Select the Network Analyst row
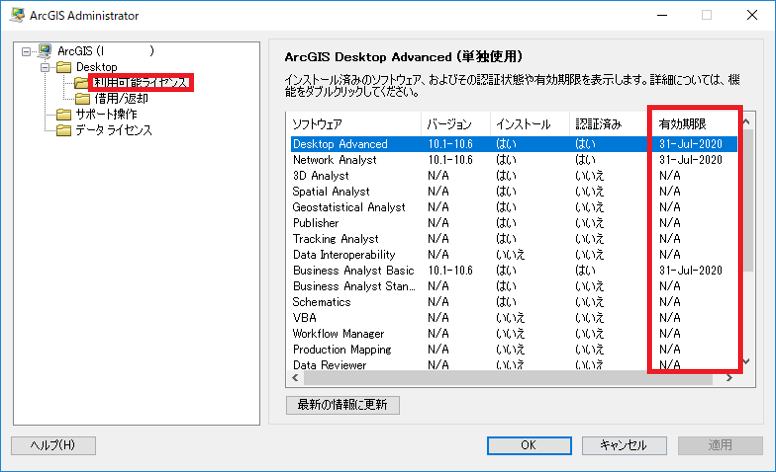This screenshot has width=776, height=472. (514, 160)
